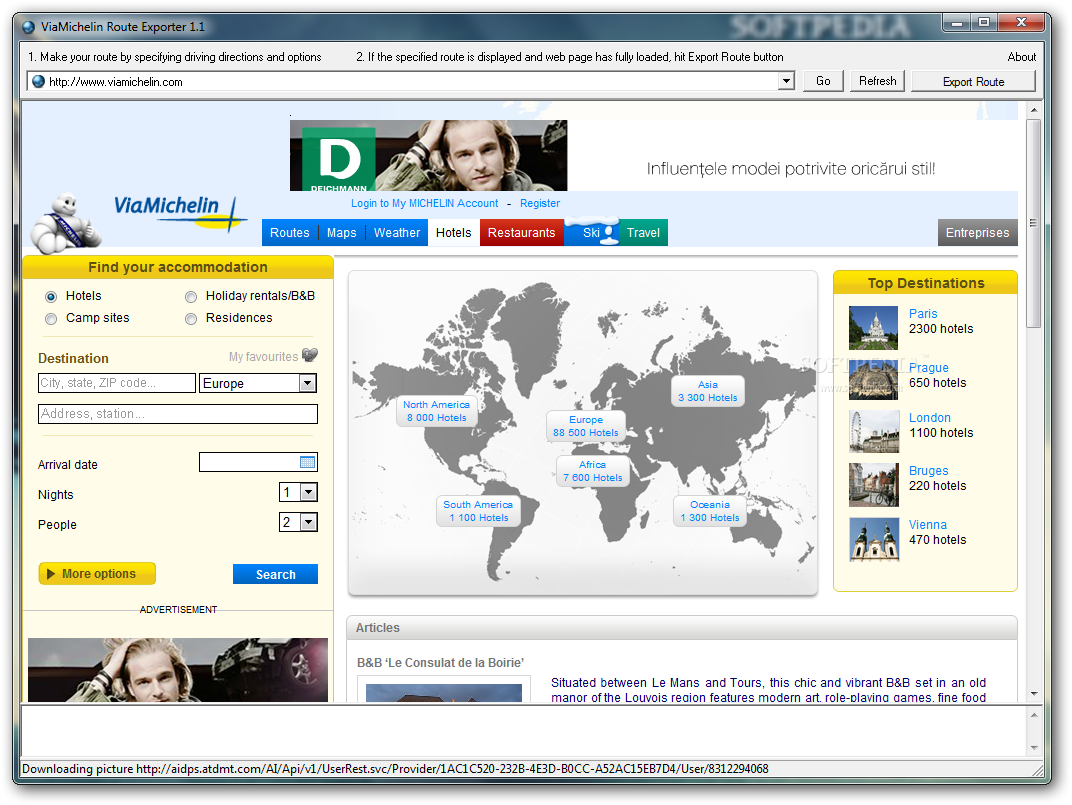Select South America 1 100 Hotels on map
Image resolution: width=1072 pixels, height=805 pixels.
[x=478, y=511]
